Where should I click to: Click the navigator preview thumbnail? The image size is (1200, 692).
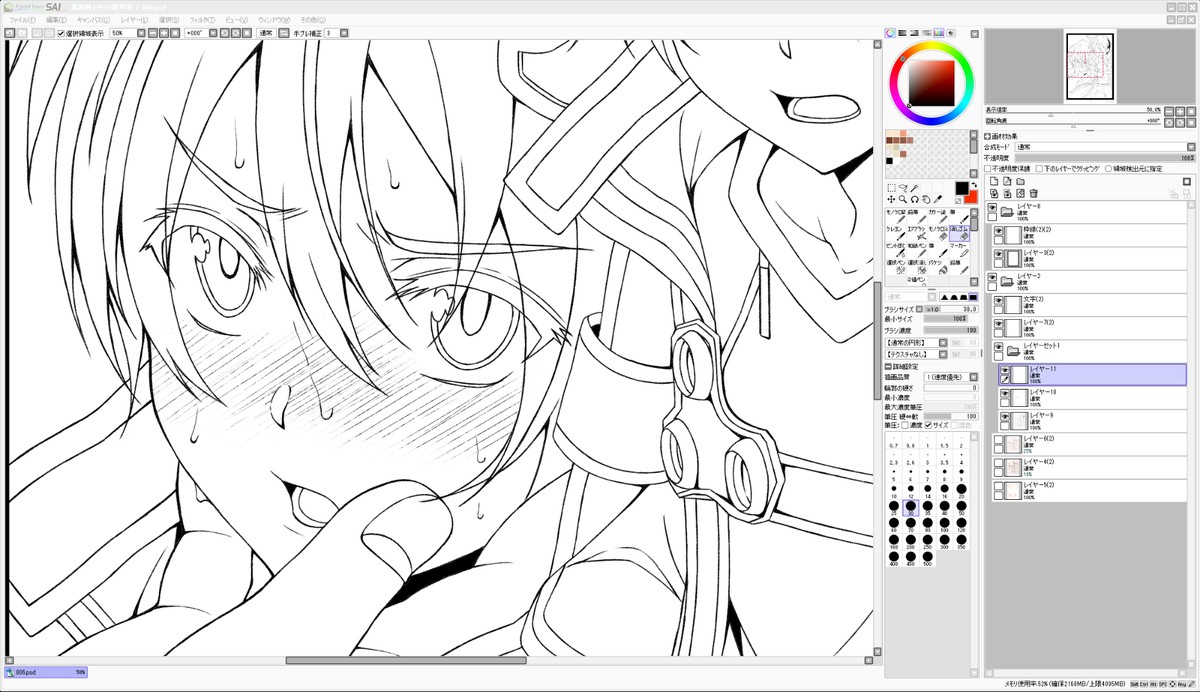click(x=1090, y=66)
